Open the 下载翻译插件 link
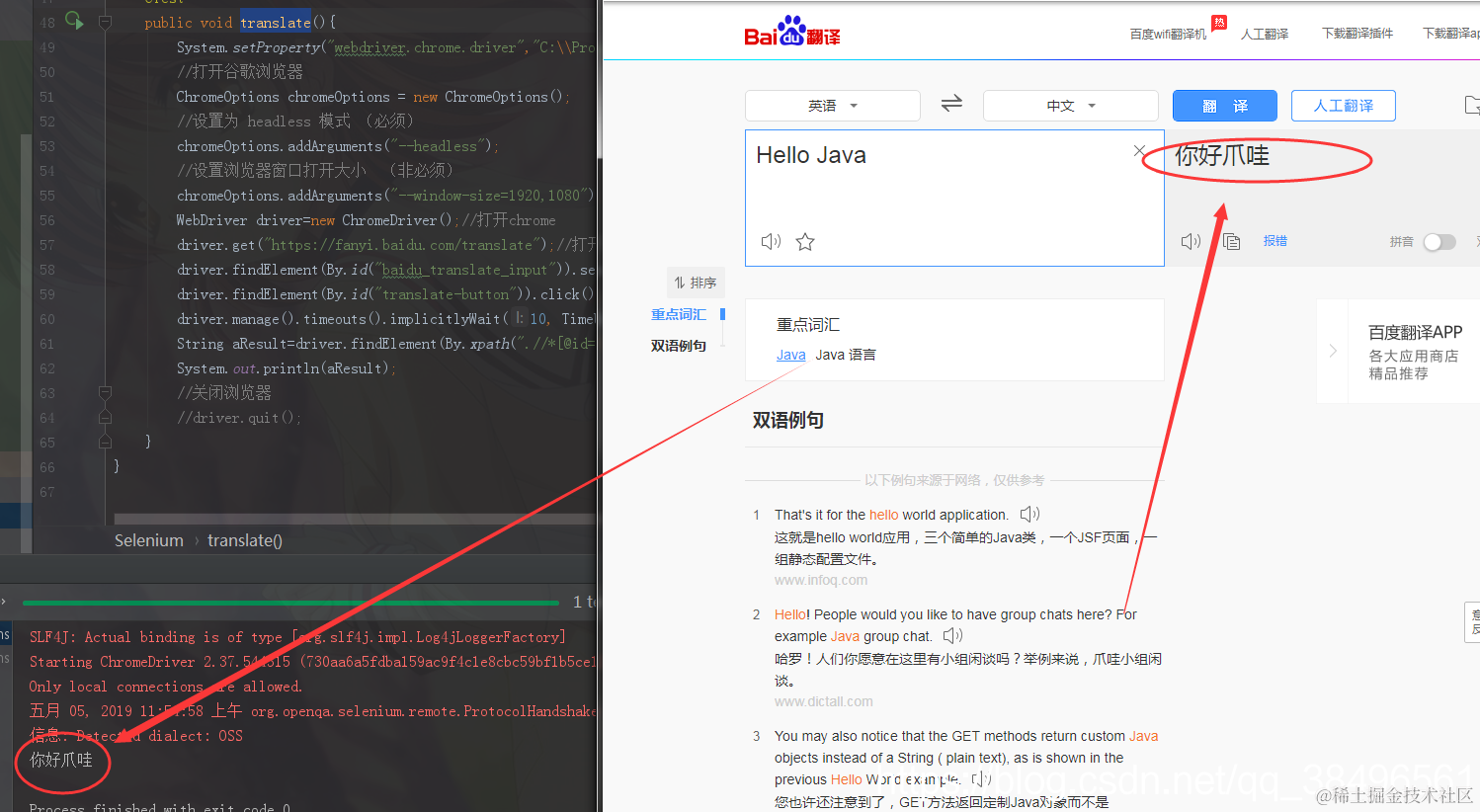The image size is (1480, 812). [x=1357, y=34]
